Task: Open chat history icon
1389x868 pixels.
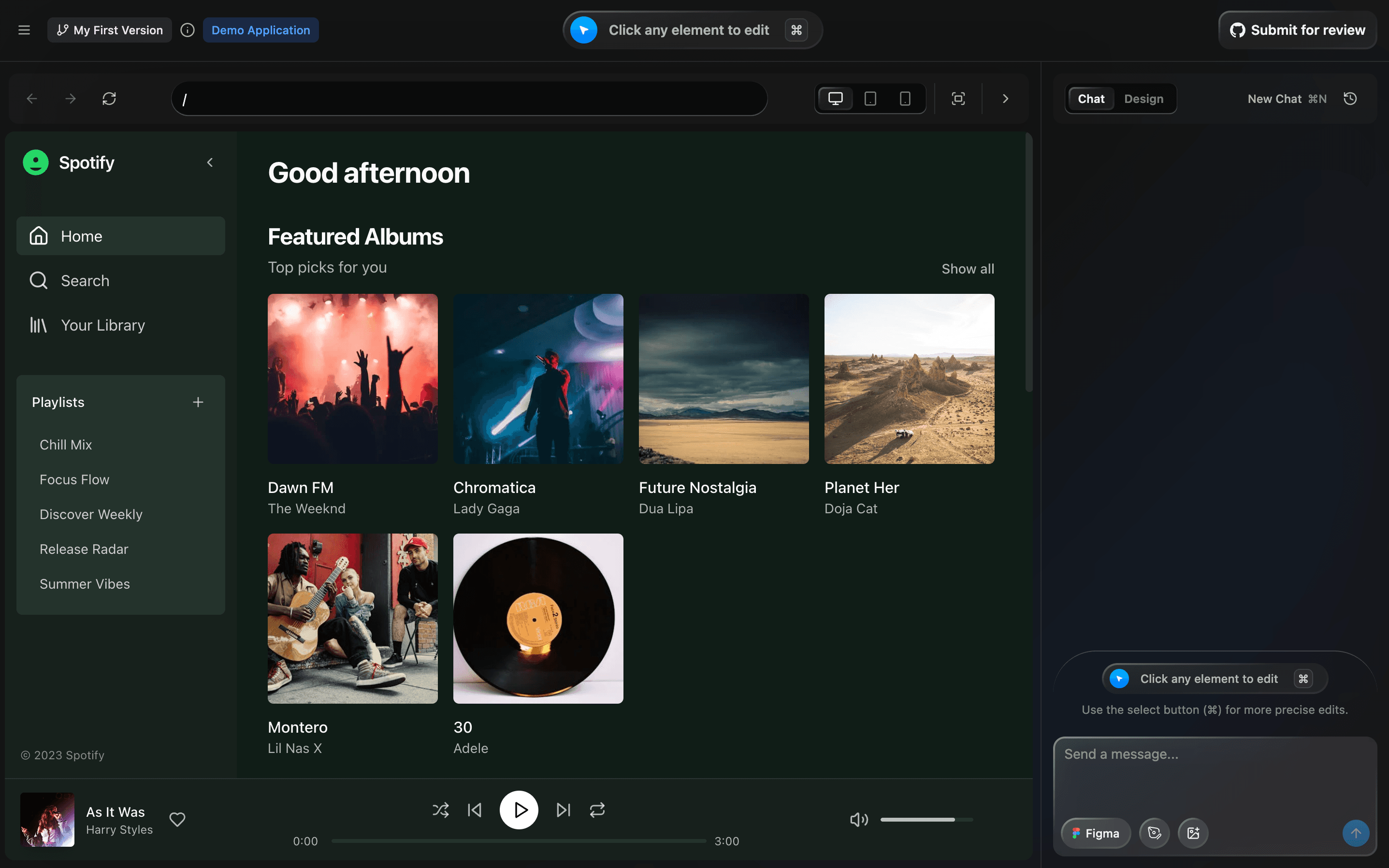Action: tap(1350, 99)
